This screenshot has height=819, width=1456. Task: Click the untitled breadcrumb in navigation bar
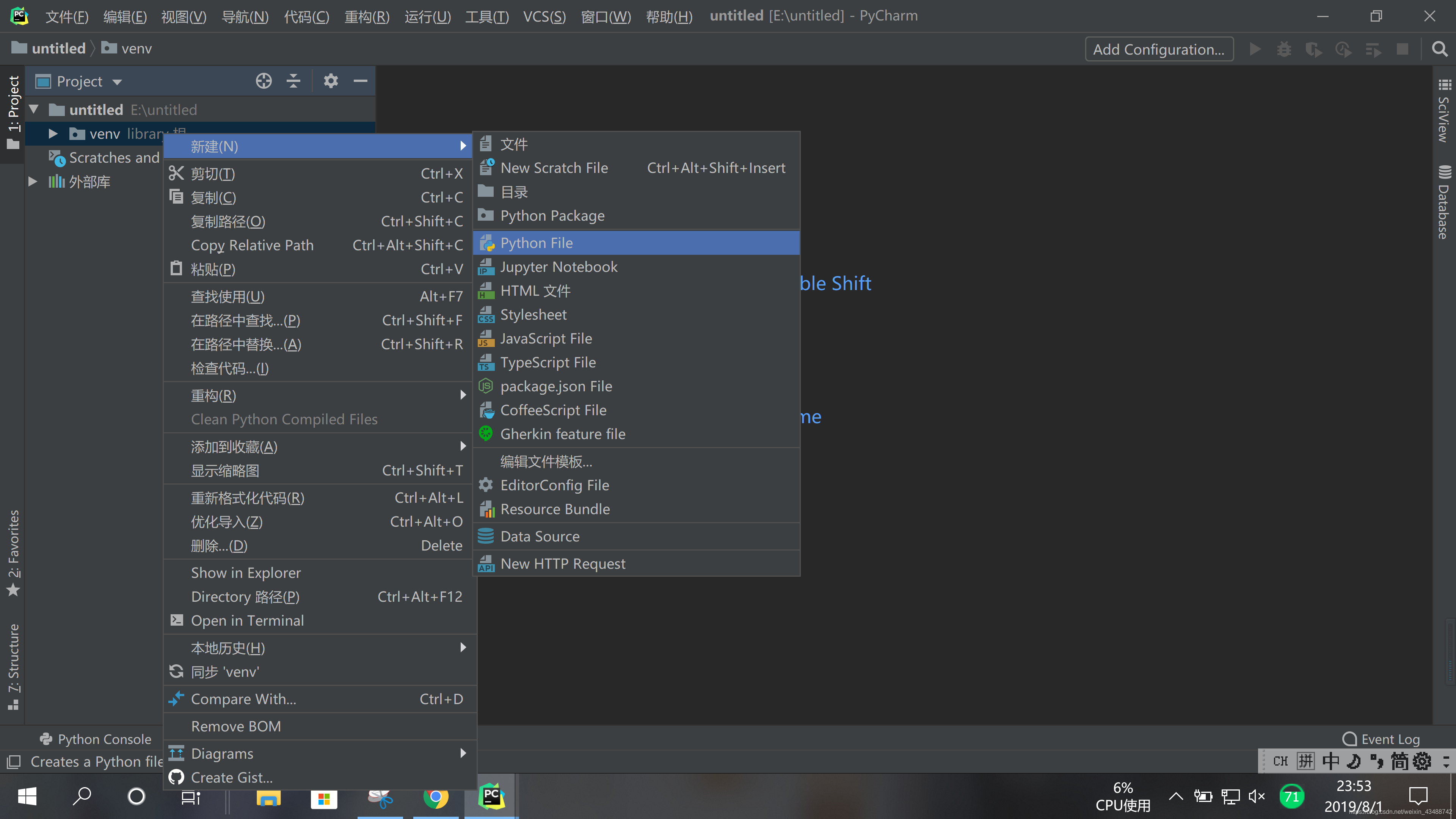49,49
